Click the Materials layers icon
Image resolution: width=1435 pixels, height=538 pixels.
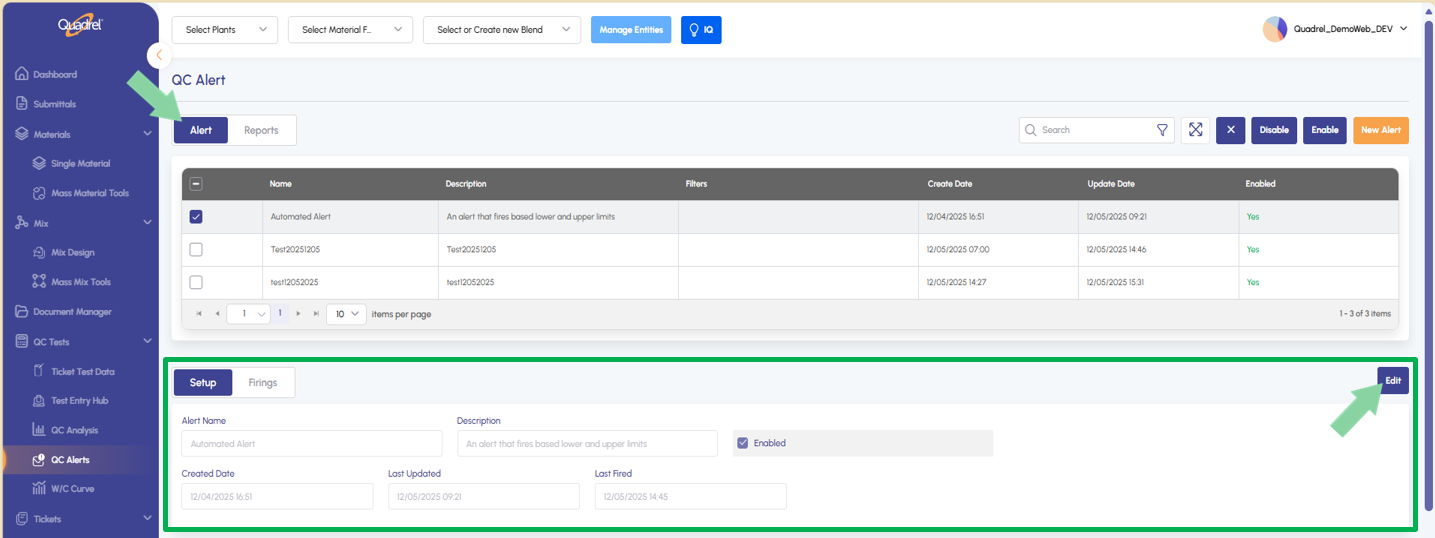click(22, 134)
